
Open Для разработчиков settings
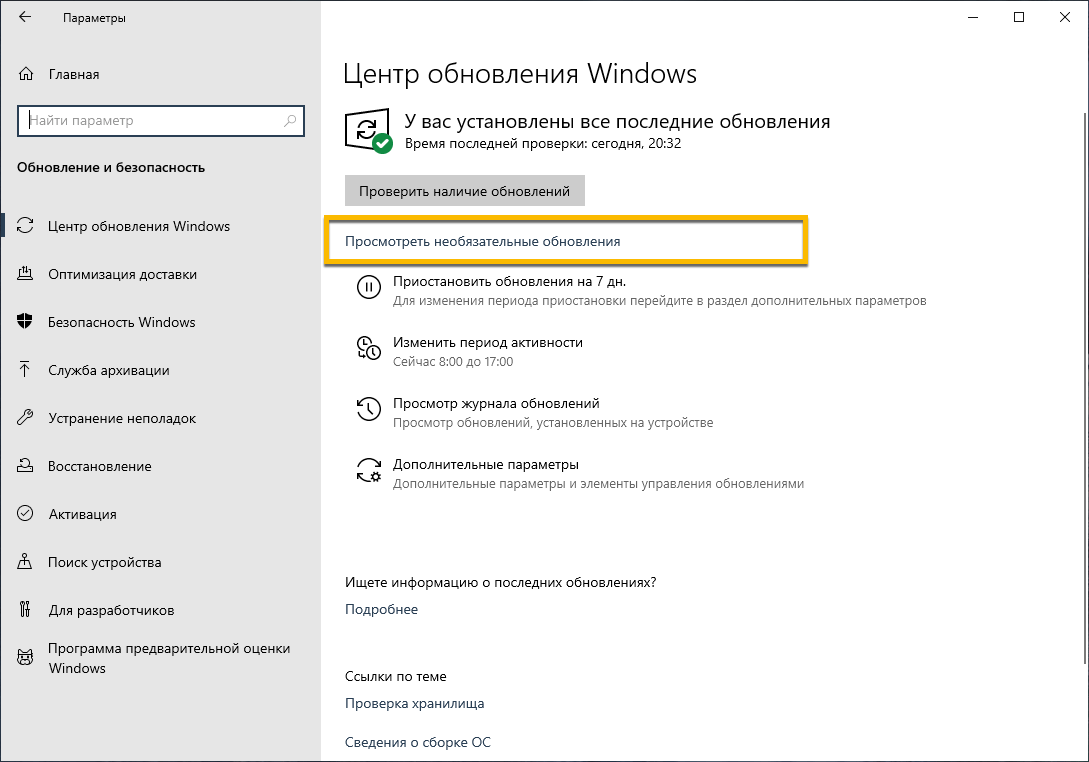point(111,610)
